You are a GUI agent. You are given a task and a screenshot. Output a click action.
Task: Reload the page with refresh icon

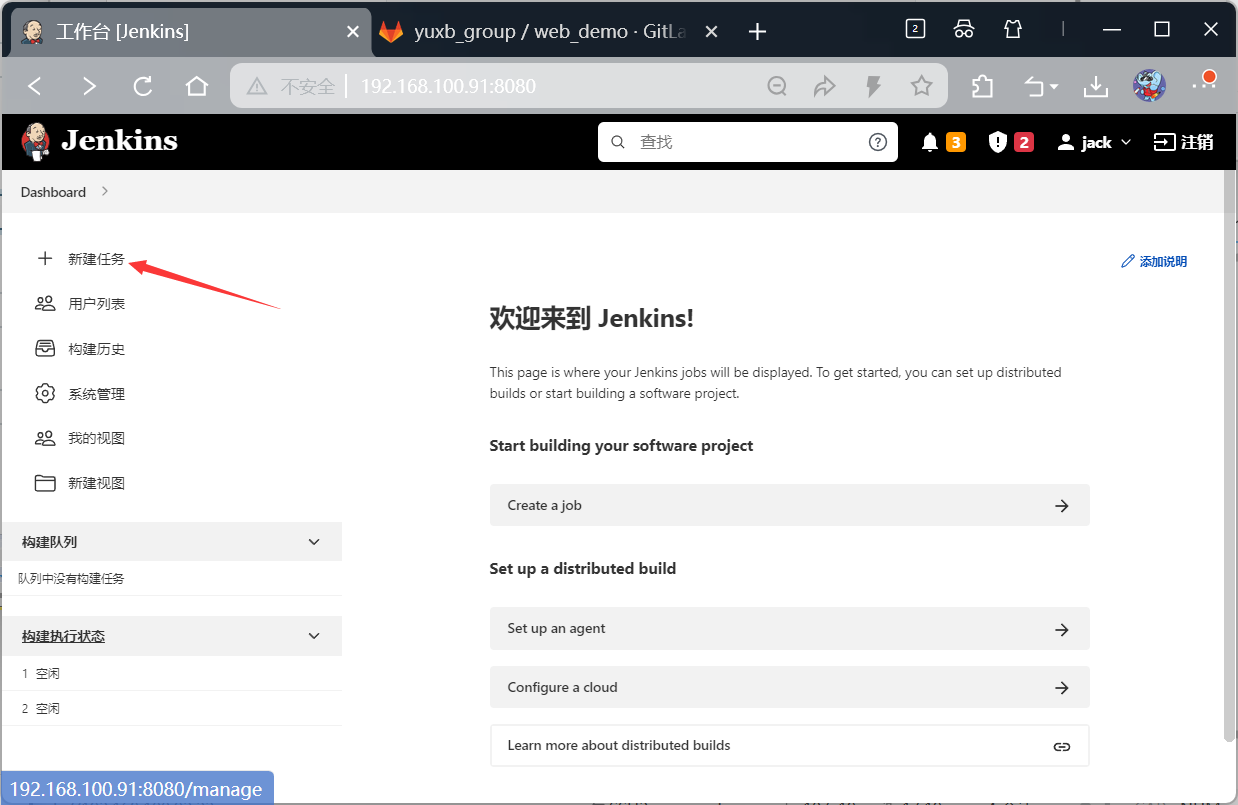coord(143,87)
